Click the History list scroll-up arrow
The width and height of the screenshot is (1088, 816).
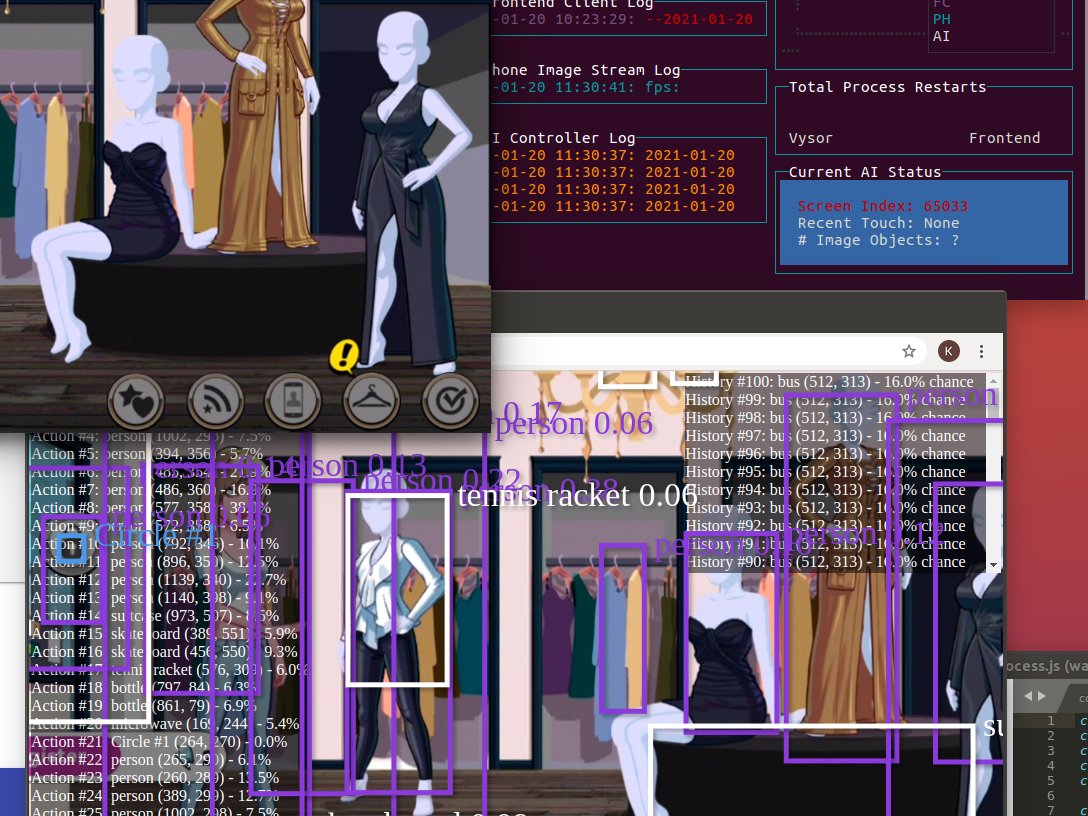993,381
